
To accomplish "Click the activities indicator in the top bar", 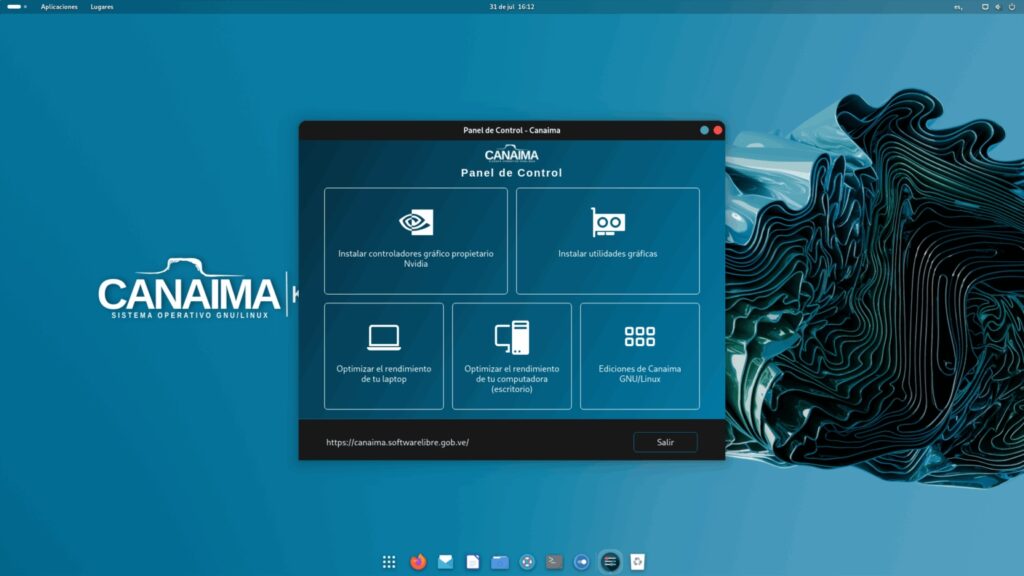I will tap(16, 7).
